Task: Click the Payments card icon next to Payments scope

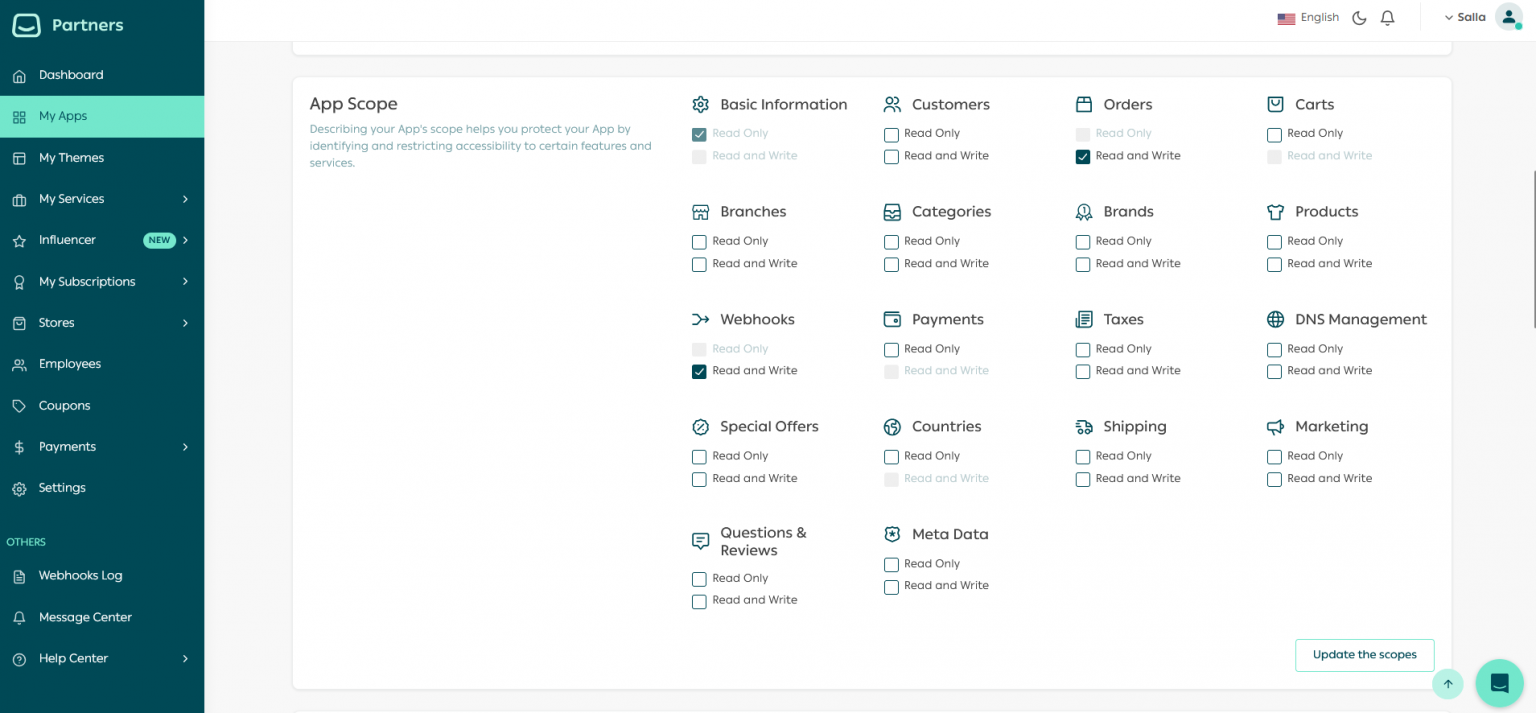Action: click(892, 318)
